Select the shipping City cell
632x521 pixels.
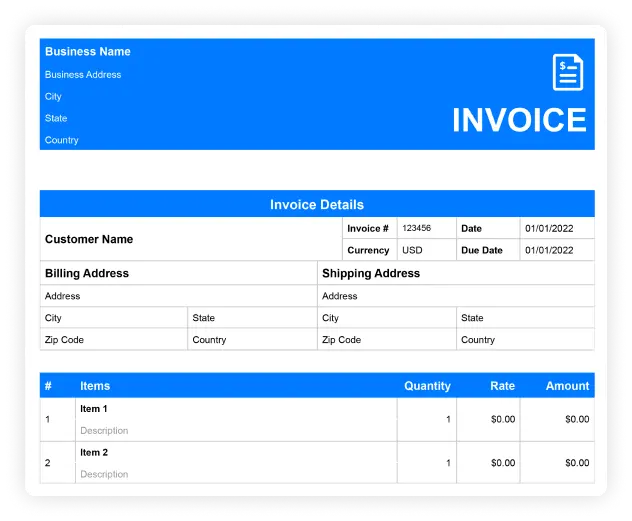(387, 318)
